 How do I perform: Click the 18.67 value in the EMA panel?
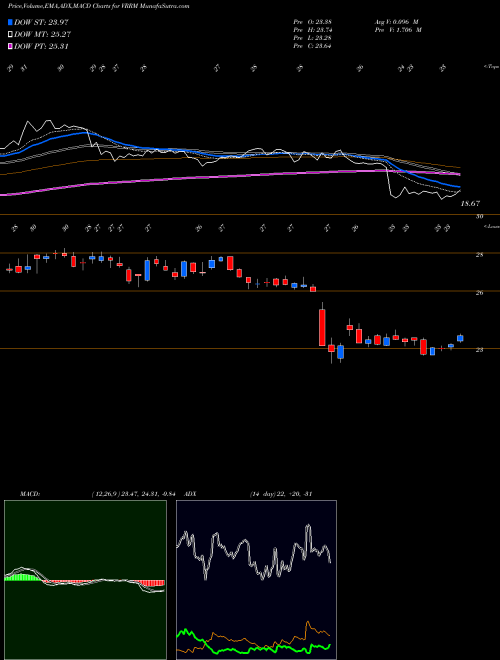tap(470, 204)
